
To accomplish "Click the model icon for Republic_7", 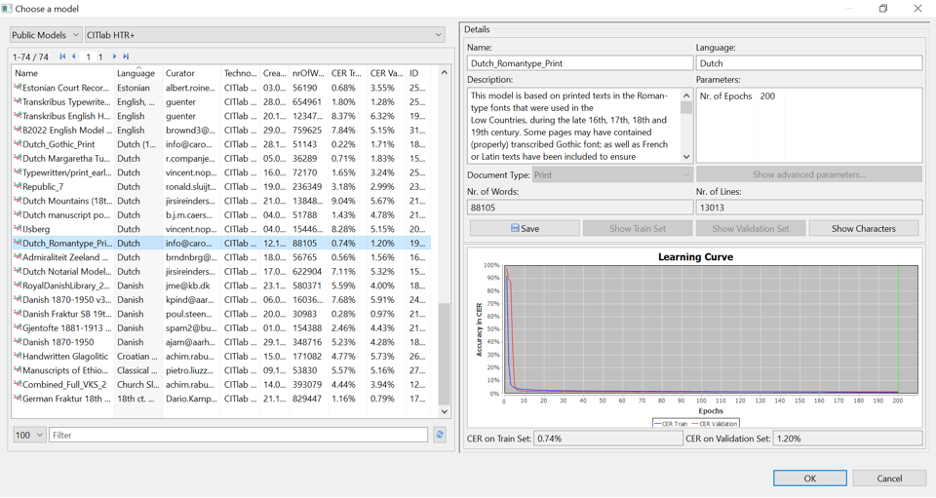I will (x=17, y=186).
